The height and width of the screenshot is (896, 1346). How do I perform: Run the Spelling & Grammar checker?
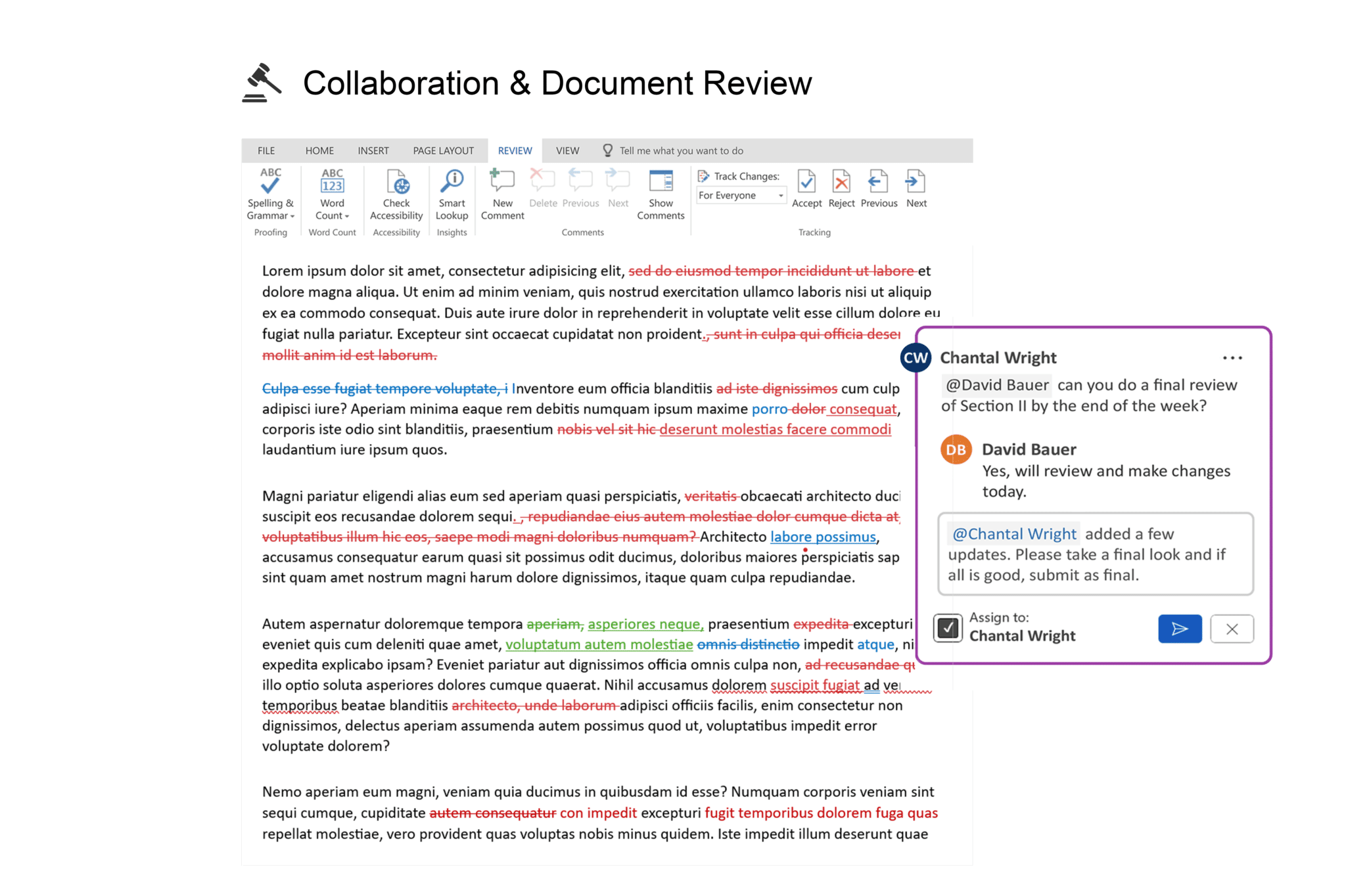pyautogui.click(x=269, y=192)
